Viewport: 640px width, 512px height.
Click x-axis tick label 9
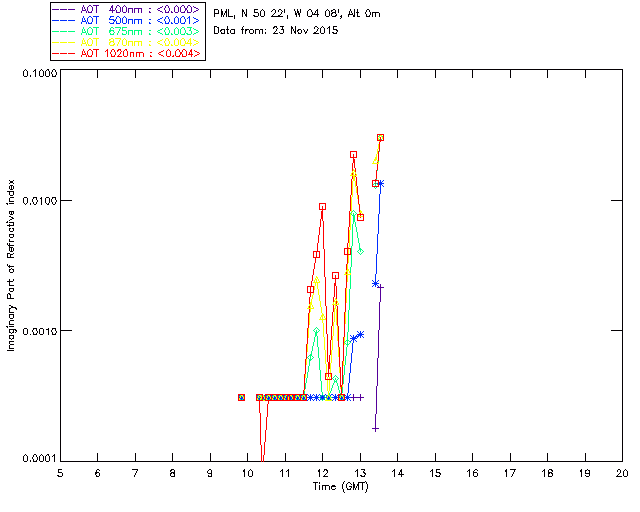tap(210, 474)
